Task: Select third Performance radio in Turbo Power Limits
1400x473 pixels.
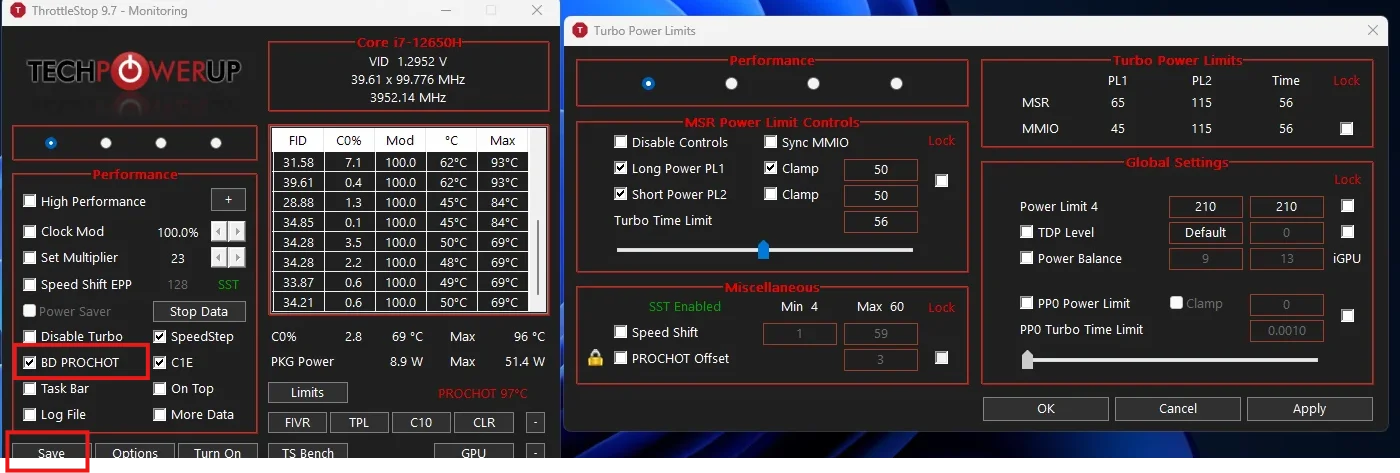Action: (x=813, y=84)
